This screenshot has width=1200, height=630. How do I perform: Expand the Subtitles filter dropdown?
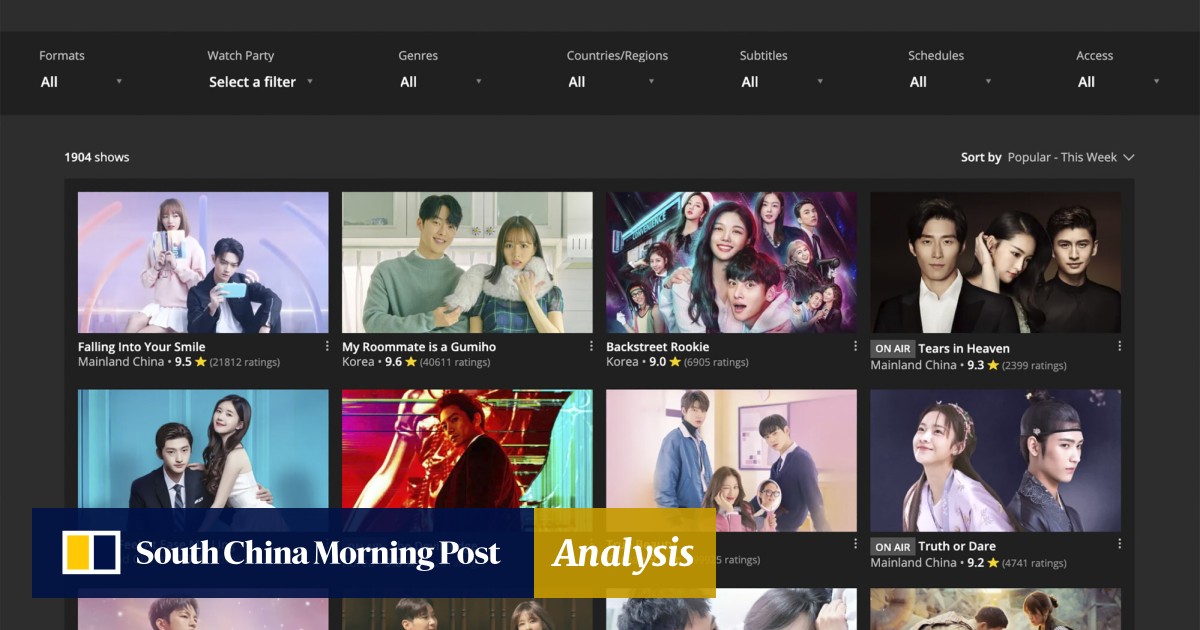782,82
